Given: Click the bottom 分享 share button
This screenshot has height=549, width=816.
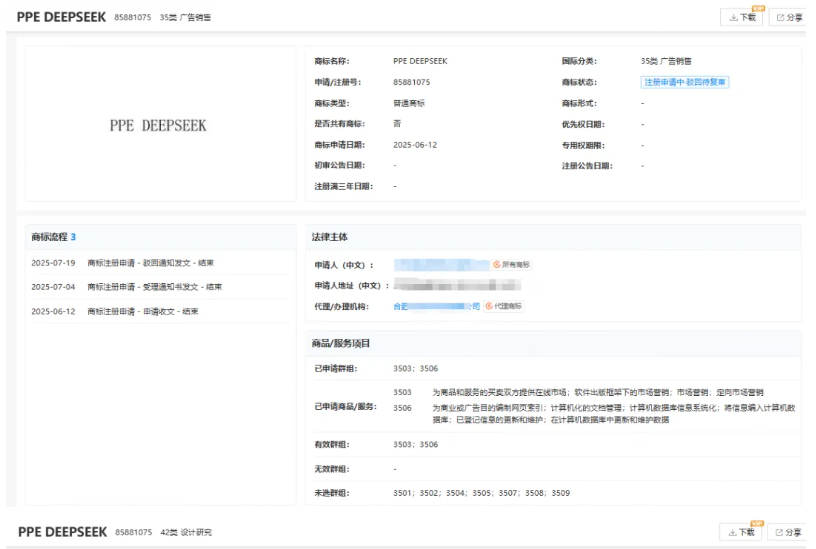Looking at the screenshot, I should [x=787, y=532].
